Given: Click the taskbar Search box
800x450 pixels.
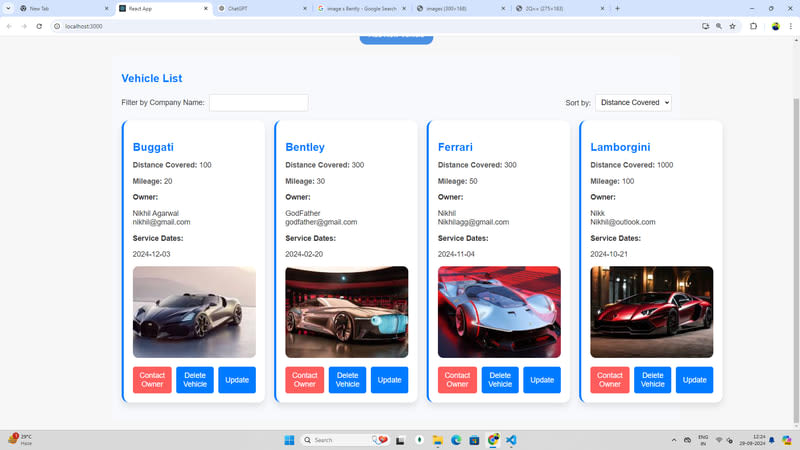Looking at the screenshot, I should click(x=345, y=440).
